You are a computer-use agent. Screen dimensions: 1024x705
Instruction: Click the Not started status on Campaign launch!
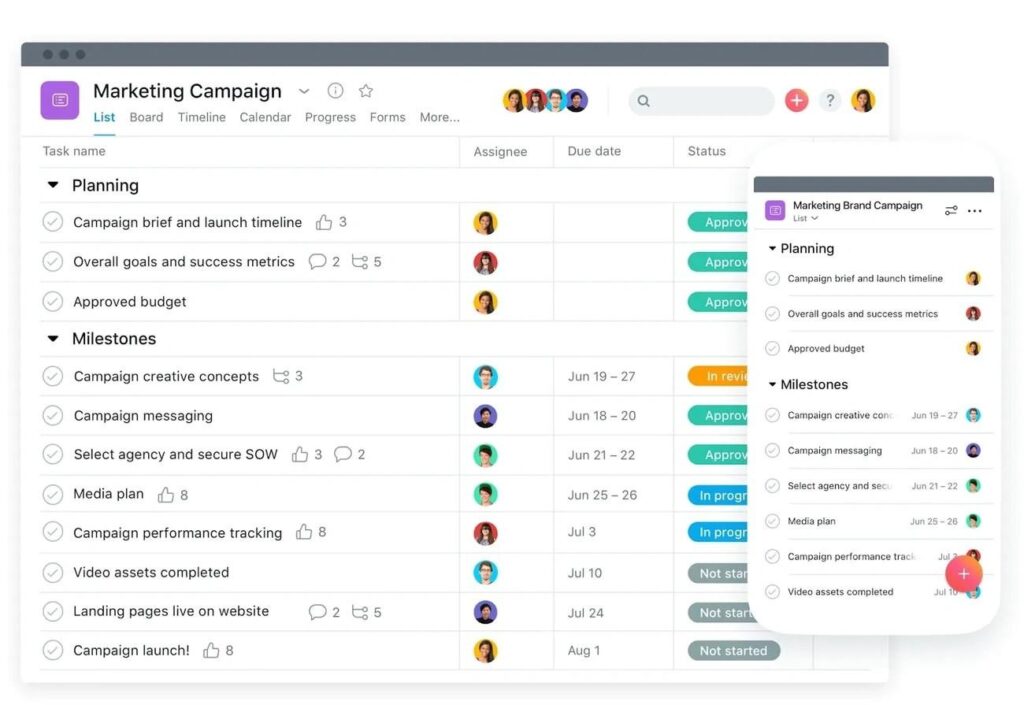click(x=733, y=651)
